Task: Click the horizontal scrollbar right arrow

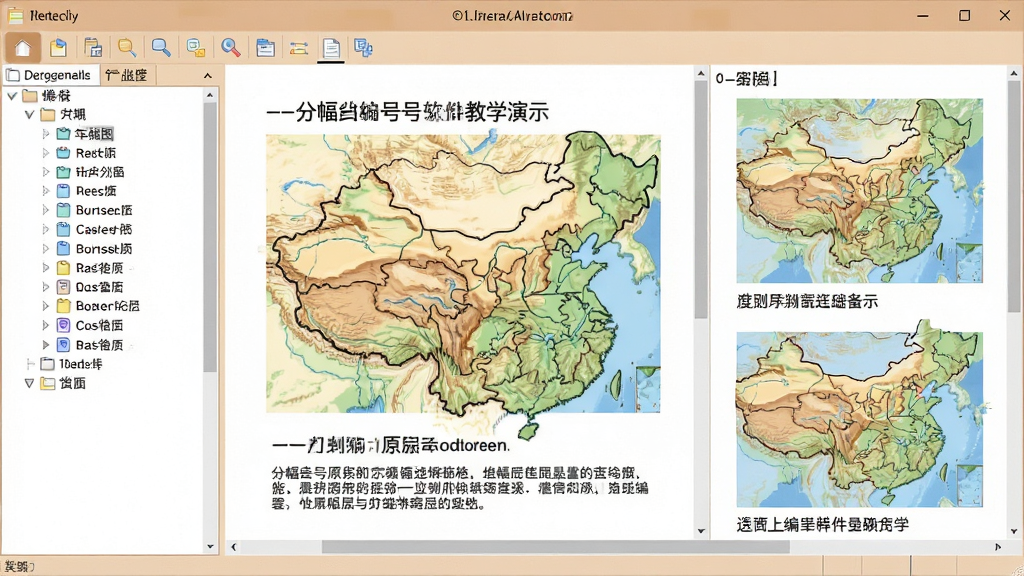Action: (x=997, y=547)
